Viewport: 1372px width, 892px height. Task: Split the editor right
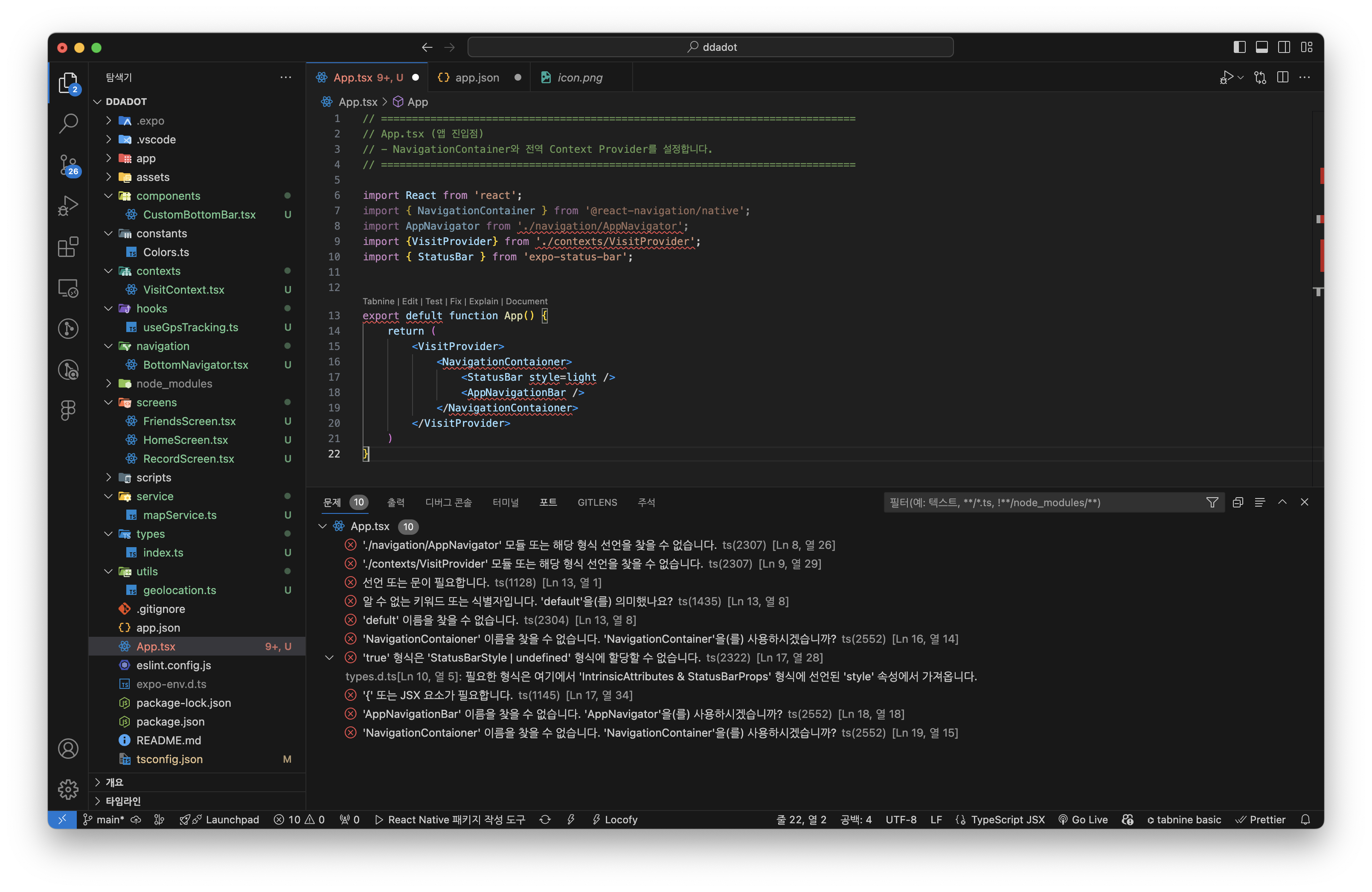pos(1283,77)
